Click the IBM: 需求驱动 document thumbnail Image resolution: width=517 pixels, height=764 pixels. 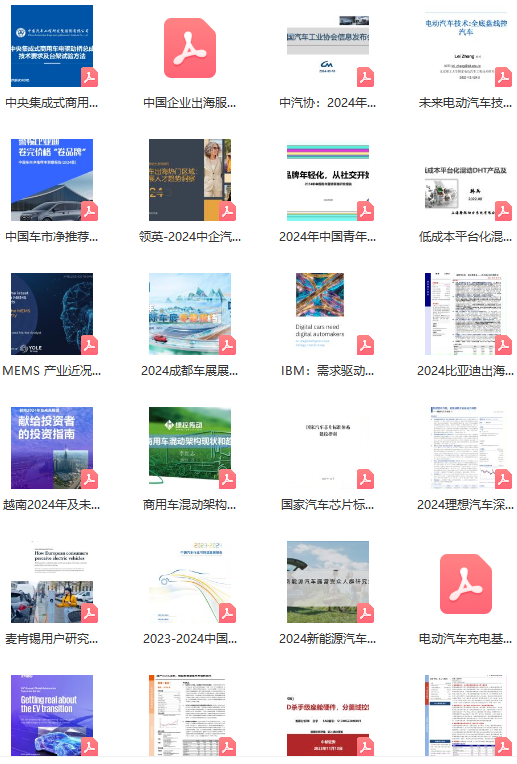point(328,314)
